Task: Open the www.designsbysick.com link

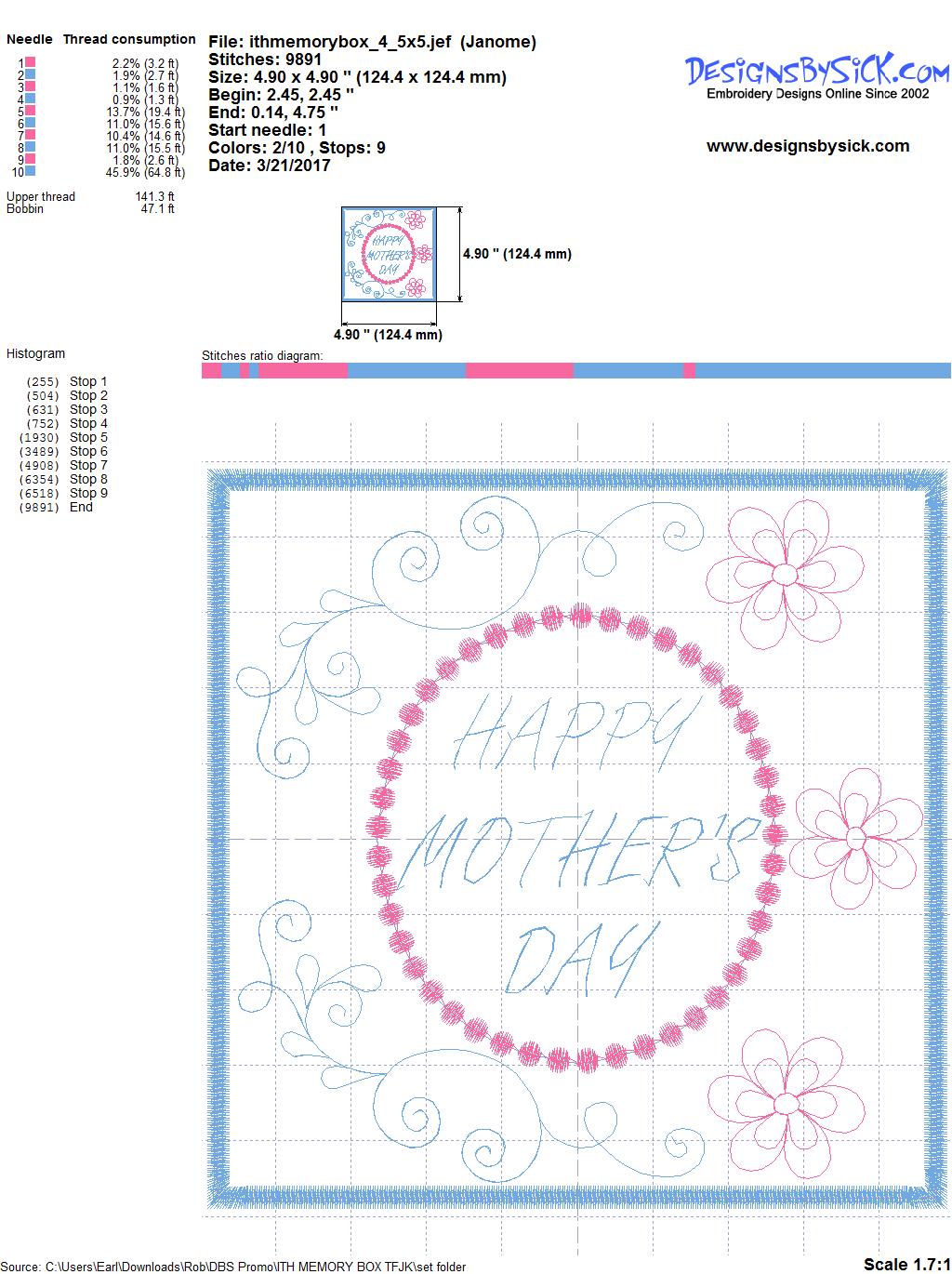Action: pyautogui.click(x=807, y=146)
